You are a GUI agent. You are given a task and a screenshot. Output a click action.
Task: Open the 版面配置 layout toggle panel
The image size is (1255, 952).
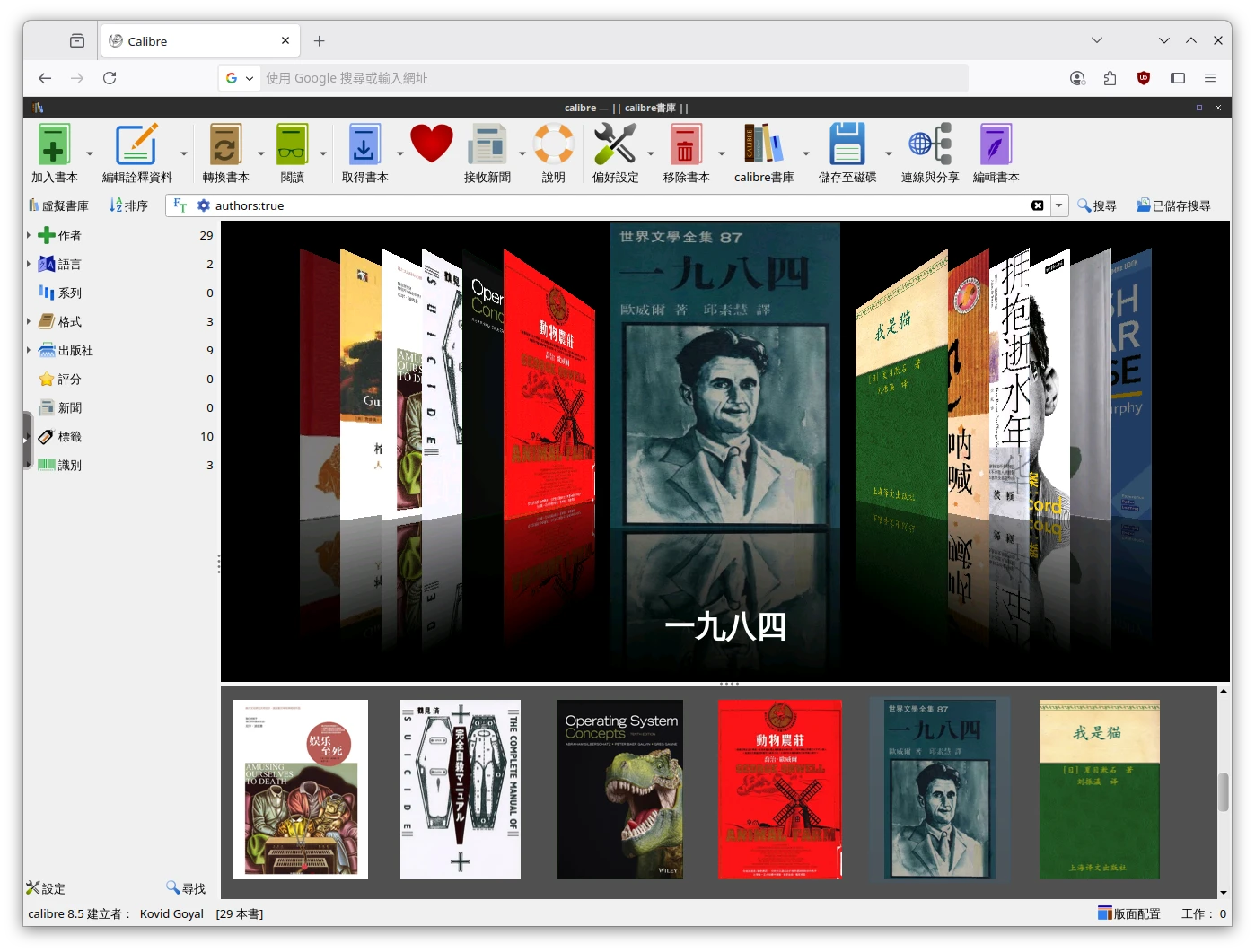pyautogui.click(x=1128, y=913)
